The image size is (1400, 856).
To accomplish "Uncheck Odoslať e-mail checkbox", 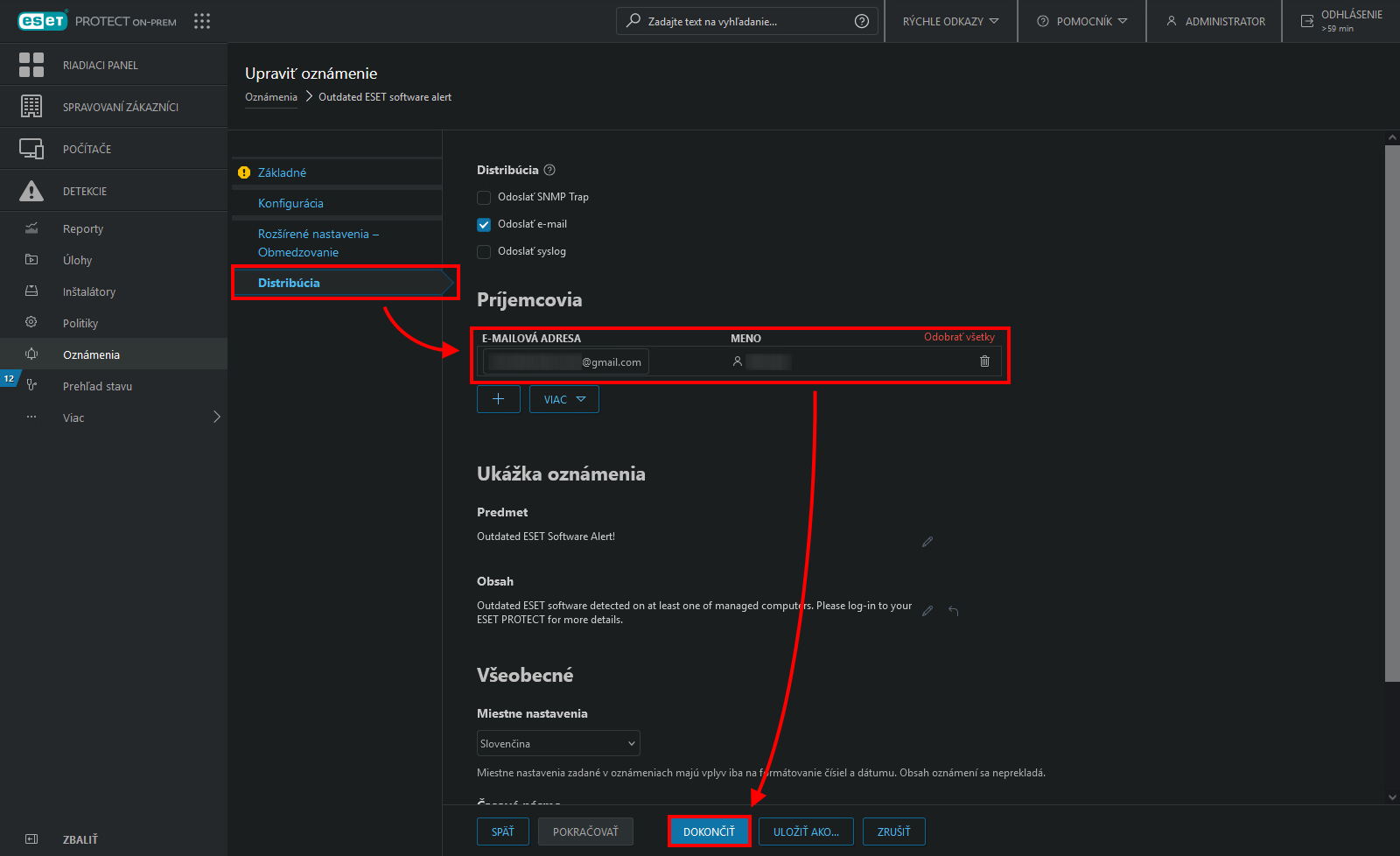I will (484, 225).
